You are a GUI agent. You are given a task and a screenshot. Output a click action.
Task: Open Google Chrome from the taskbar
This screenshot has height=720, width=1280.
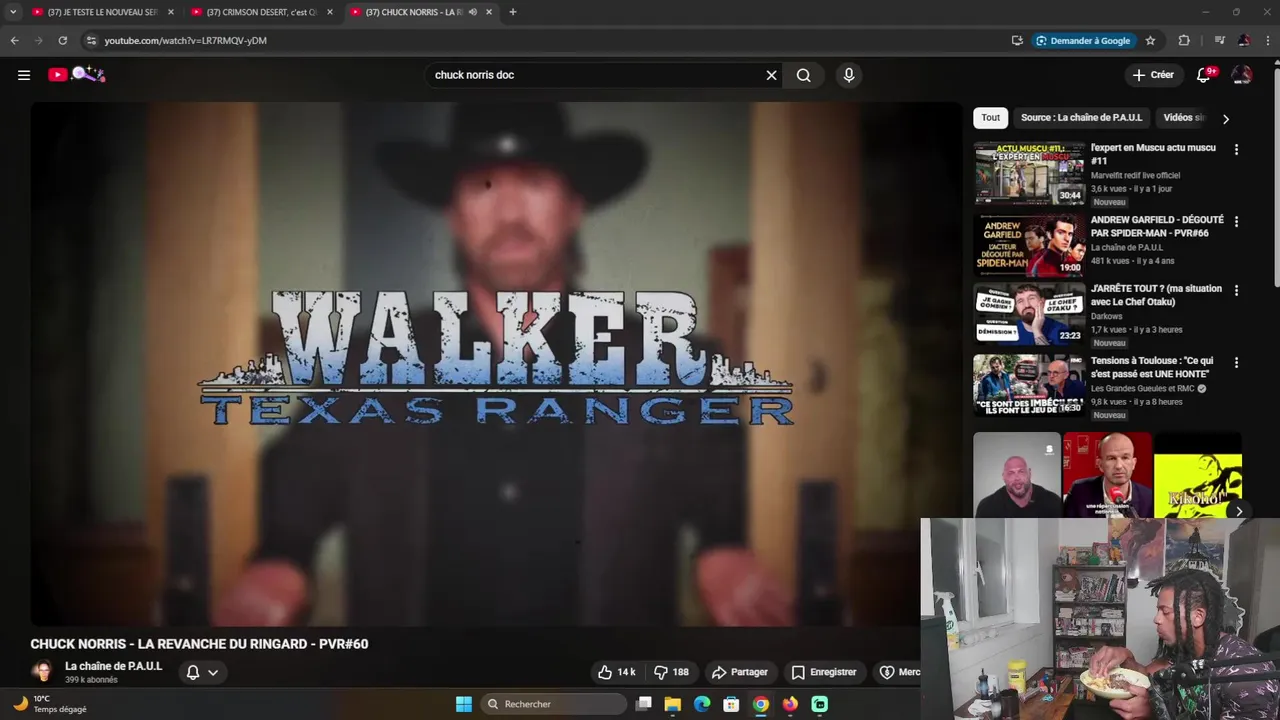coord(761,704)
